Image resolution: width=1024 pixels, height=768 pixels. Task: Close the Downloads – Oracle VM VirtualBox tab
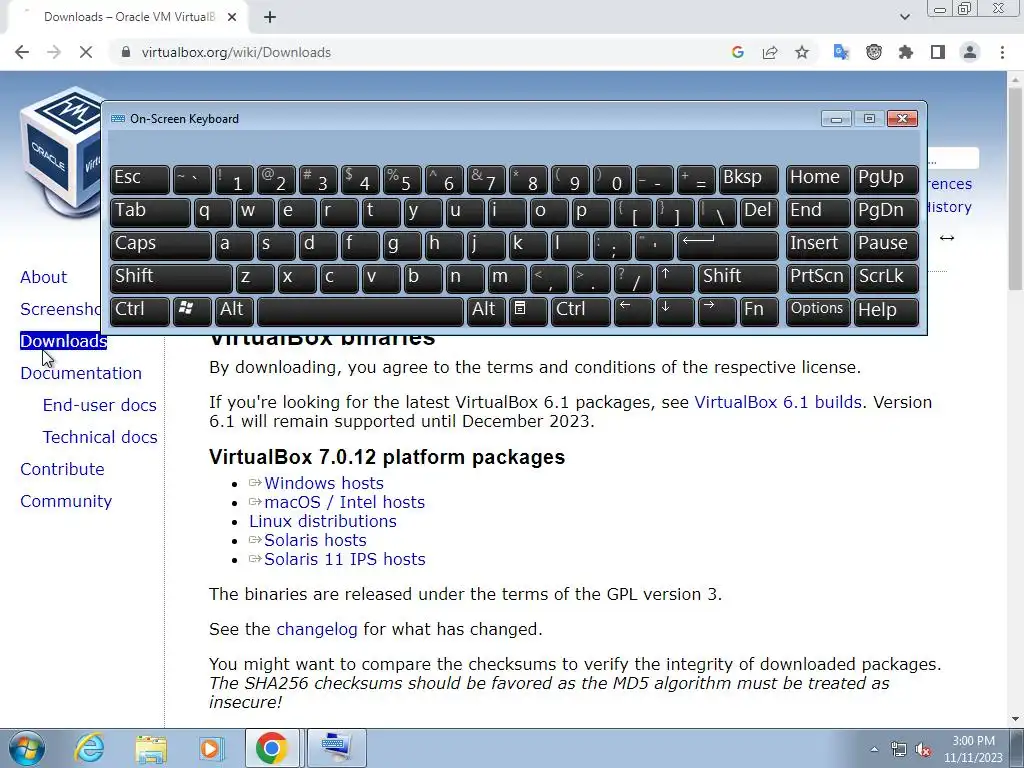tap(232, 17)
